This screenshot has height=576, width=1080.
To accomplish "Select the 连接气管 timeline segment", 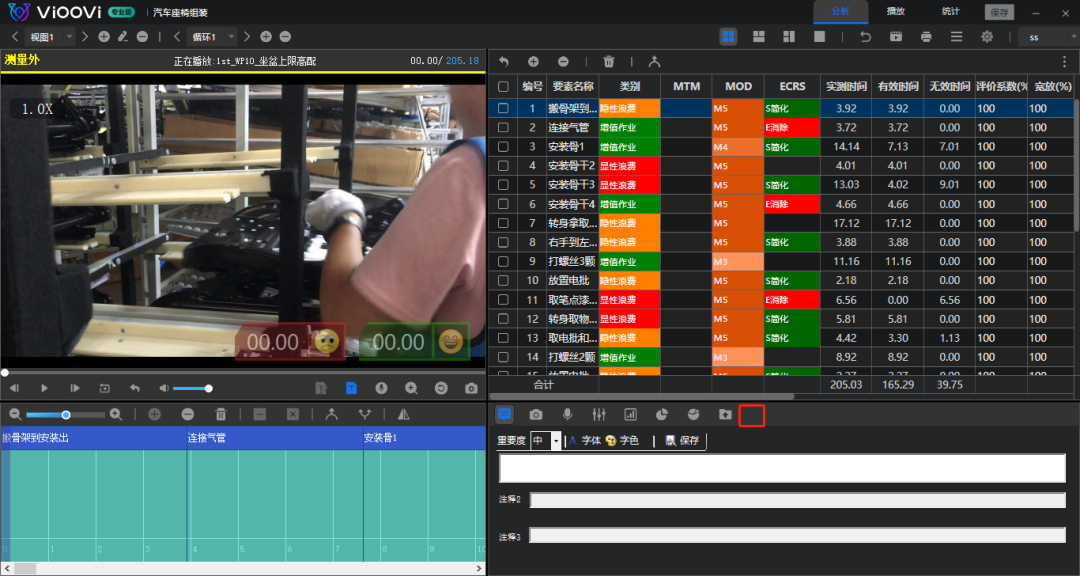I will [x=275, y=438].
